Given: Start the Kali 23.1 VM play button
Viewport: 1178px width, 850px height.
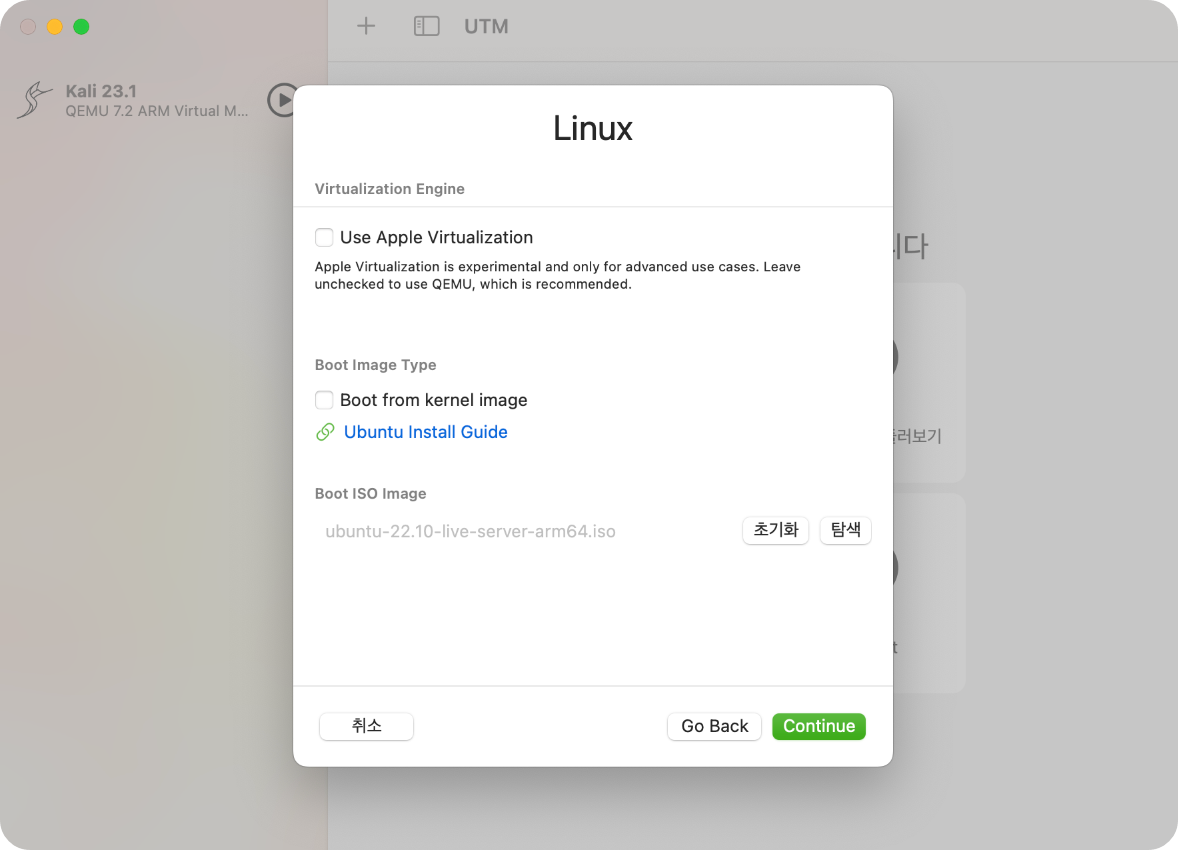Looking at the screenshot, I should (x=282, y=100).
